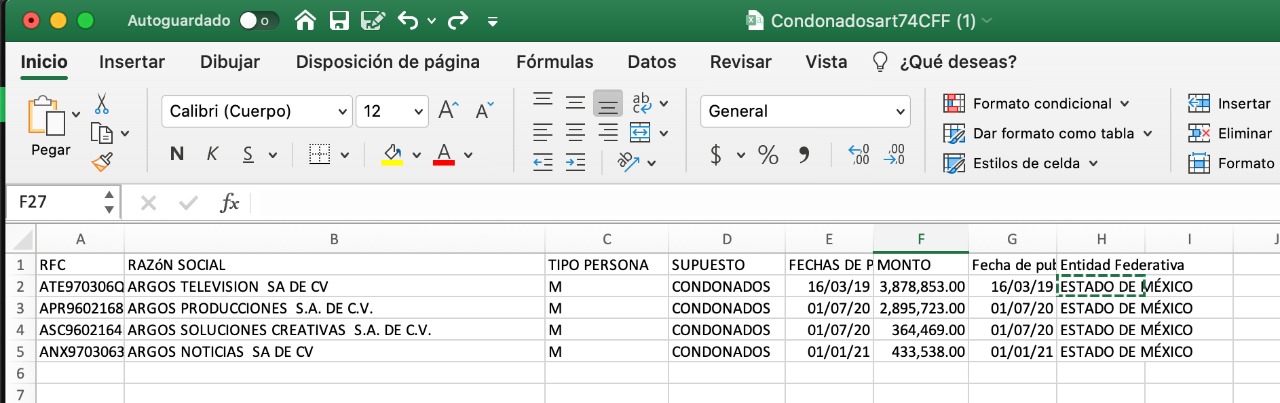Viewport: 1280px width, 403px height.
Task: Click the Format Painter brush icon
Action: [102, 161]
